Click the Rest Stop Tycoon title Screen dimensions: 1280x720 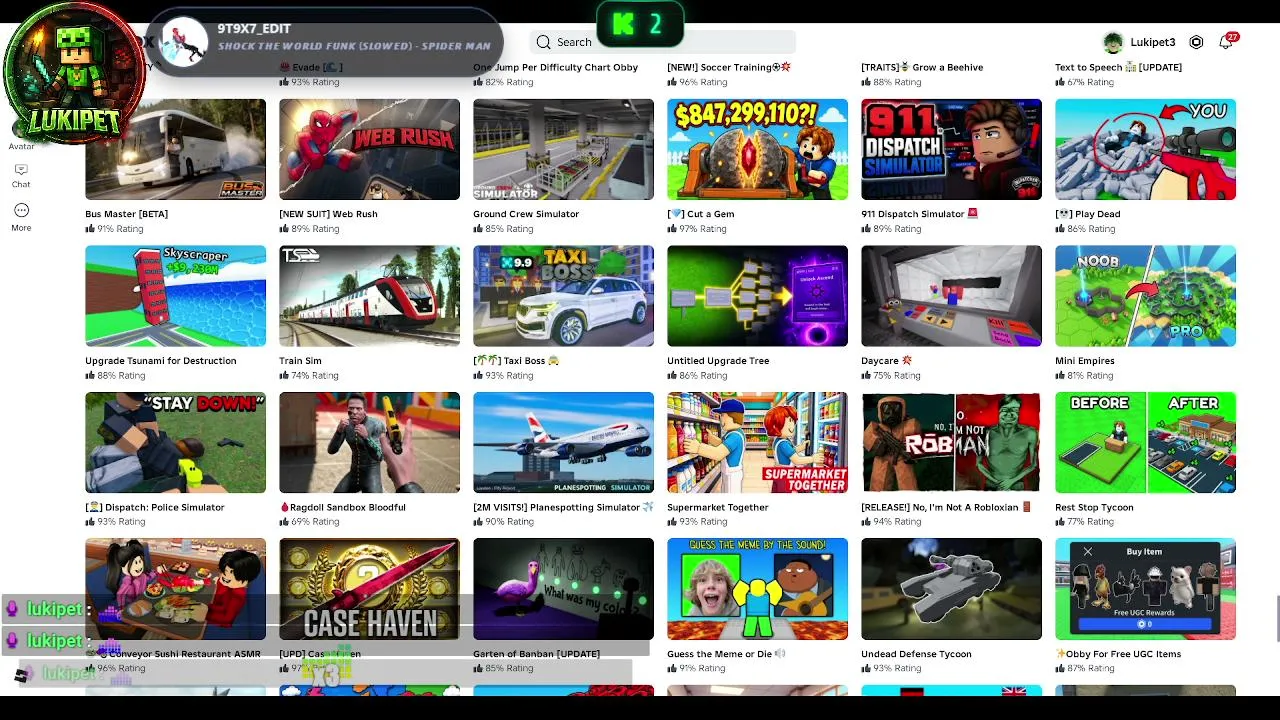pos(1094,508)
